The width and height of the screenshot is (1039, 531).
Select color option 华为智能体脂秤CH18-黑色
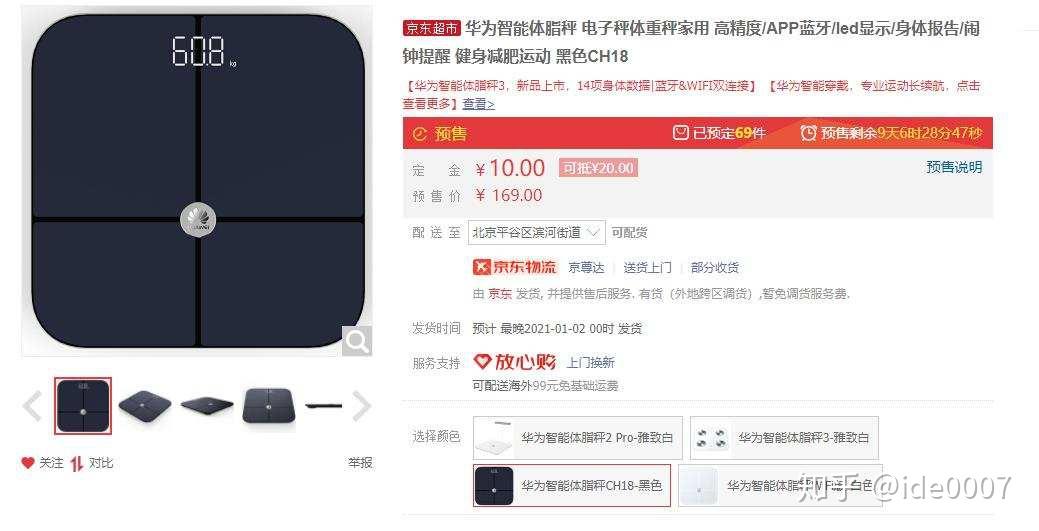572,485
